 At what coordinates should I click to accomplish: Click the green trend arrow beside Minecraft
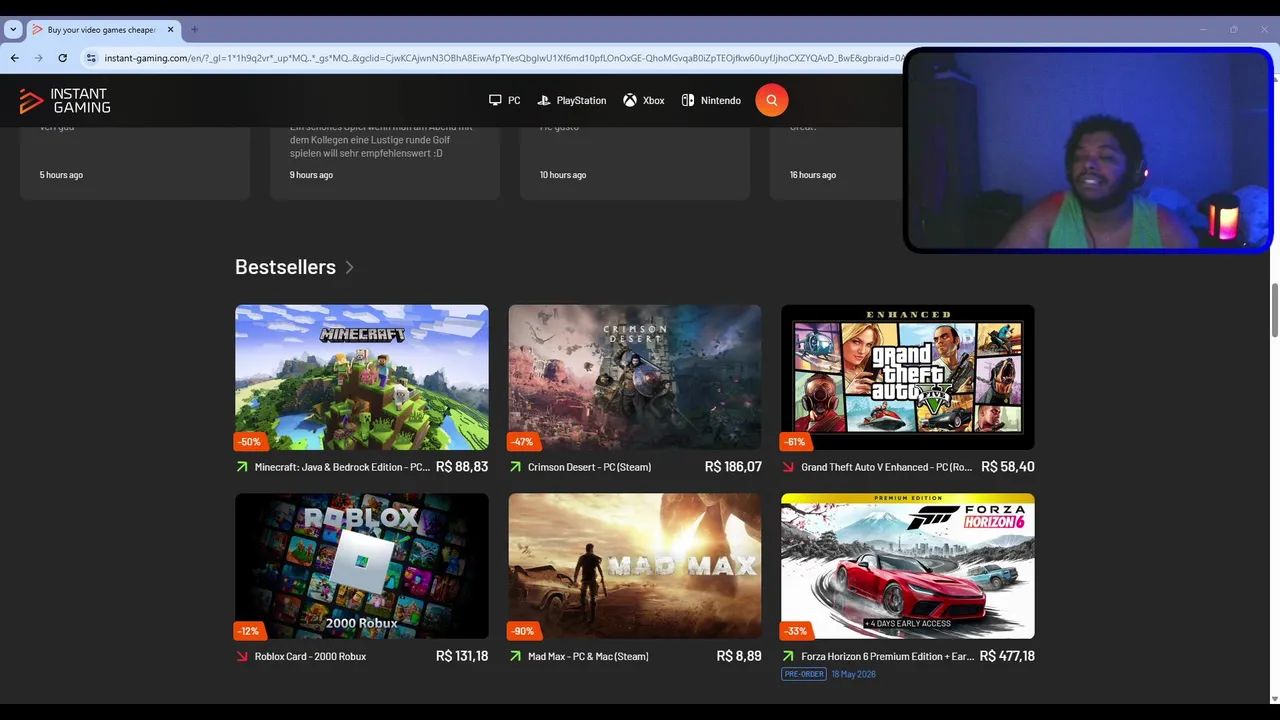(x=242, y=467)
